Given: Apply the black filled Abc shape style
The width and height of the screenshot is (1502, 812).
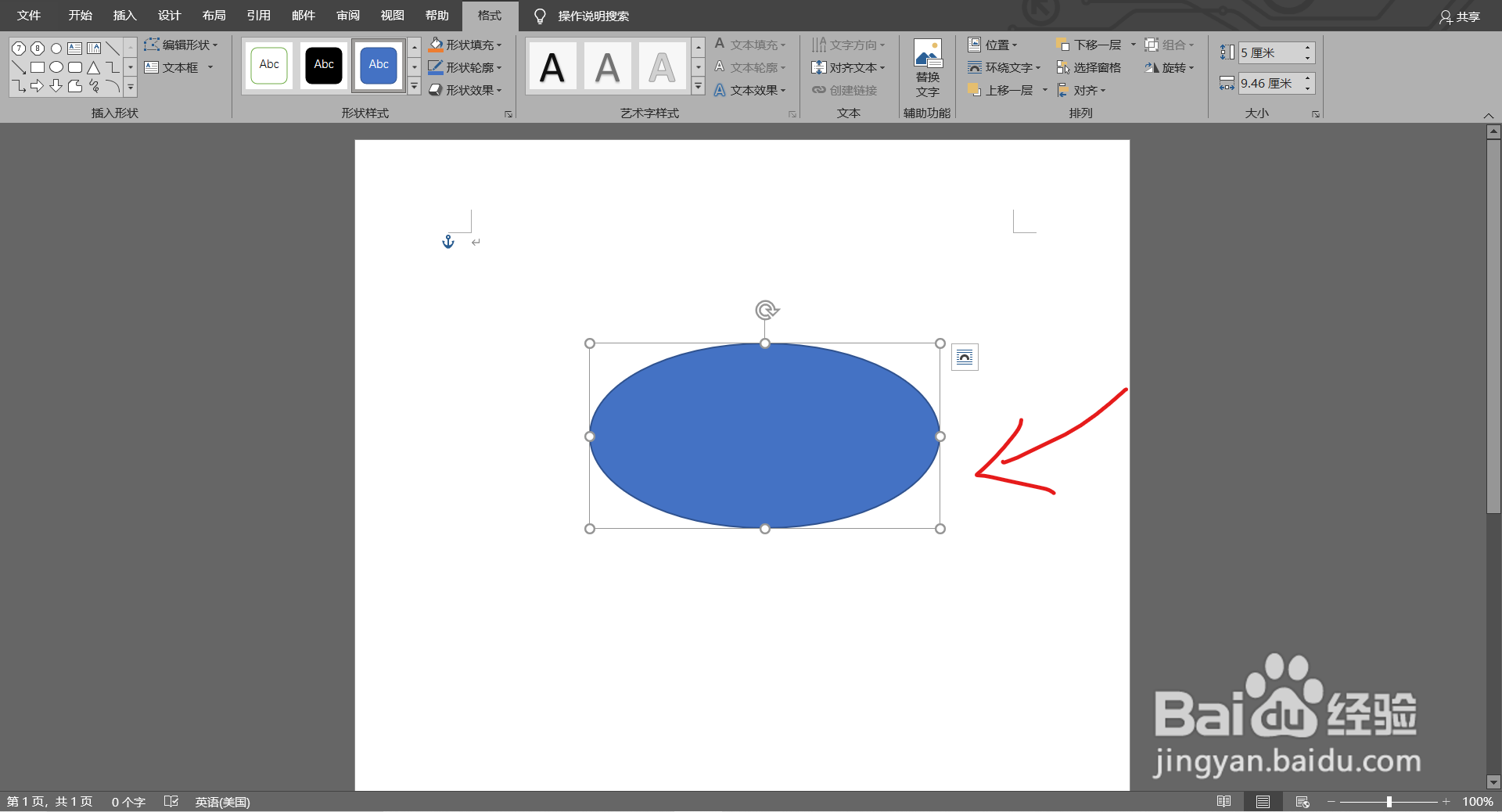Looking at the screenshot, I should tap(324, 65).
